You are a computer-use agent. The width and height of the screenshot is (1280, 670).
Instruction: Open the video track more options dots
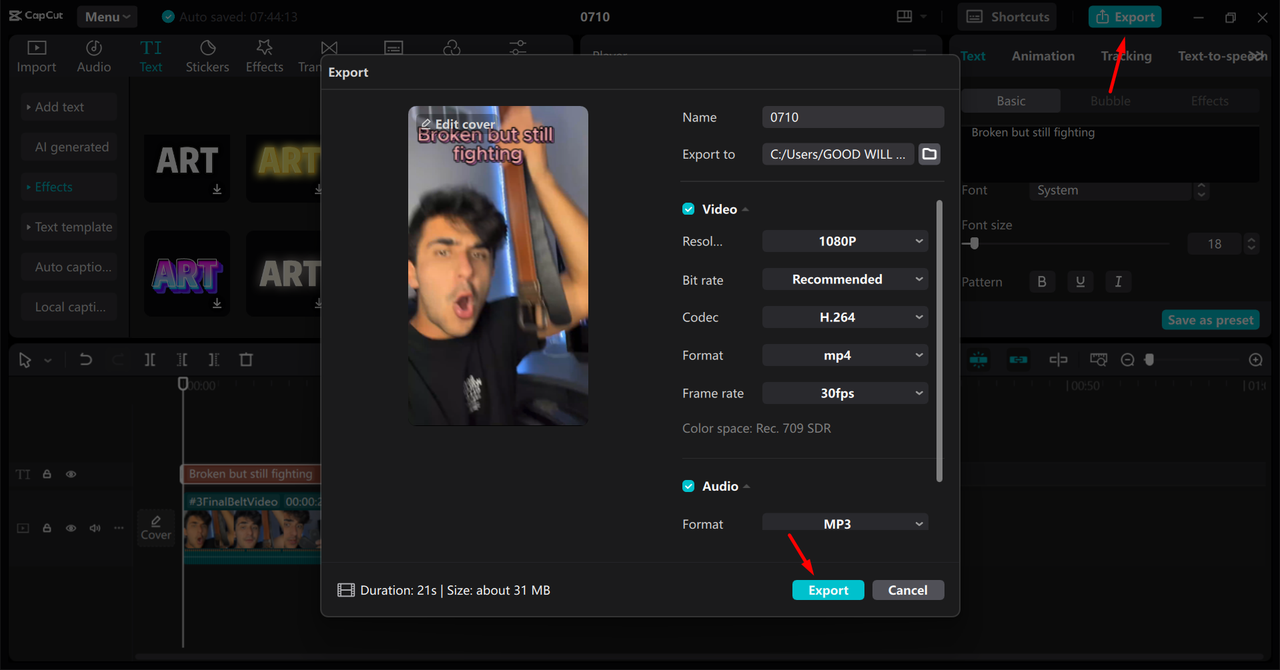click(119, 528)
